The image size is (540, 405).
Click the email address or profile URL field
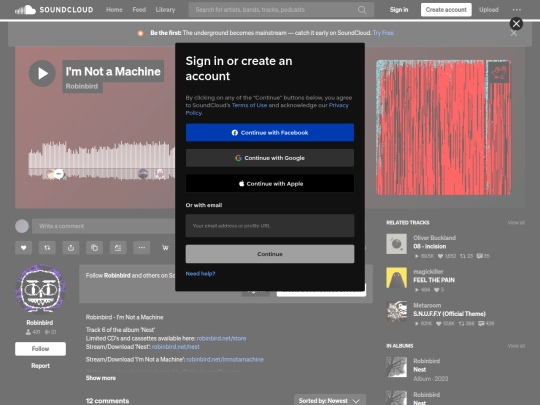pyautogui.click(x=270, y=226)
